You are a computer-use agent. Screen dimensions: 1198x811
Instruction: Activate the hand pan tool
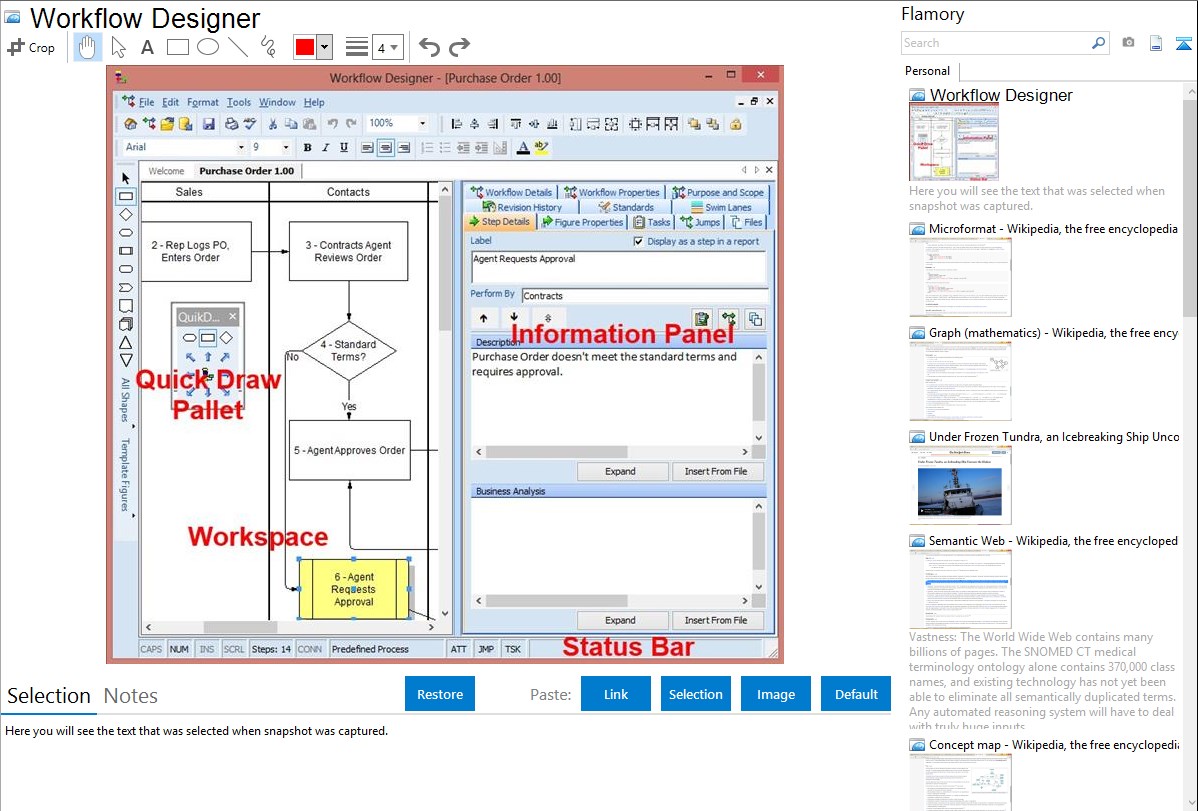pos(87,47)
